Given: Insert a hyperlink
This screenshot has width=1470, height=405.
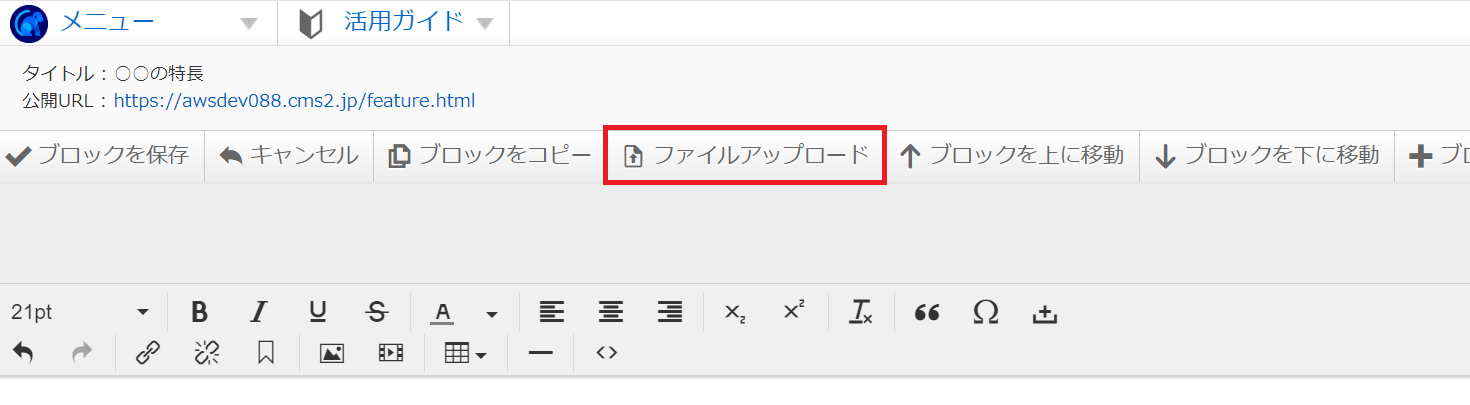Looking at the screenshot, I should pos(148,352).
